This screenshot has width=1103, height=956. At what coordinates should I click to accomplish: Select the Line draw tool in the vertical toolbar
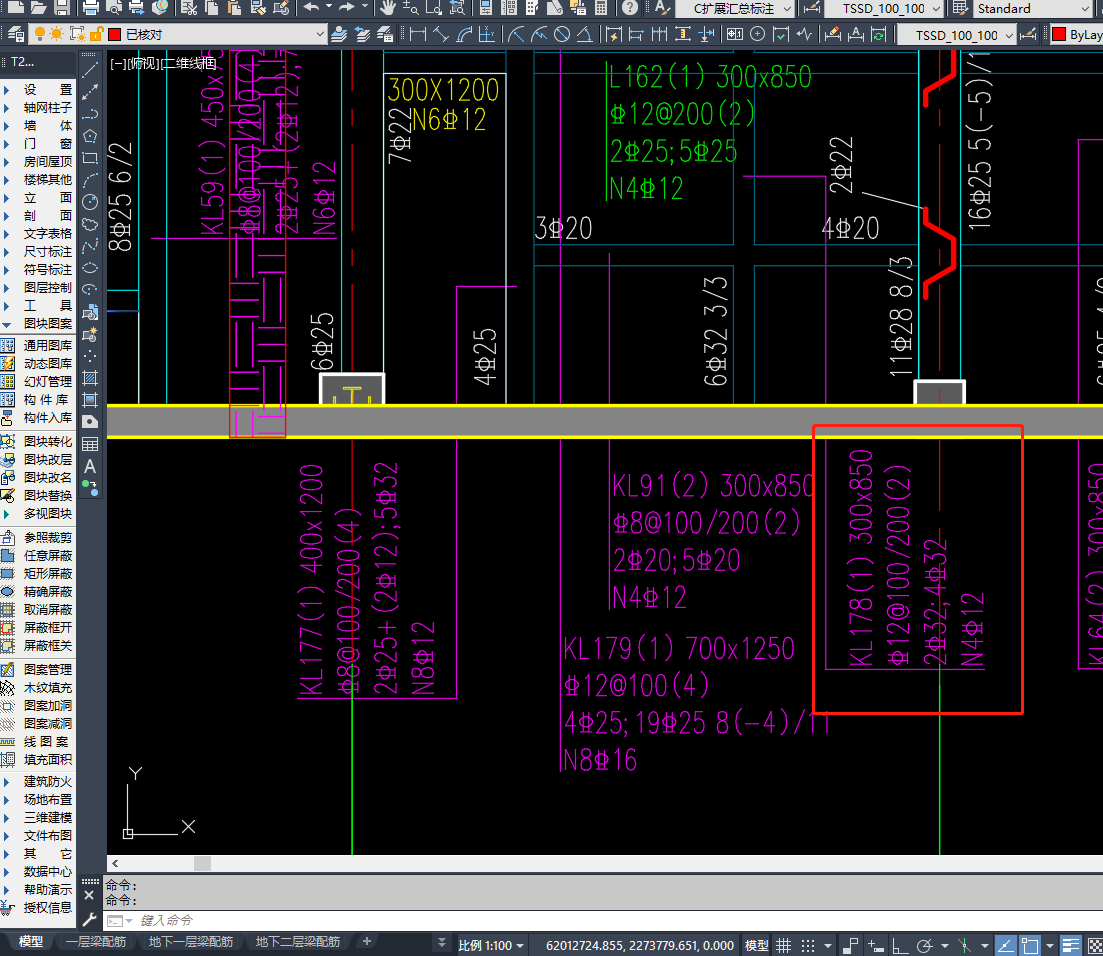coord(90,70)
